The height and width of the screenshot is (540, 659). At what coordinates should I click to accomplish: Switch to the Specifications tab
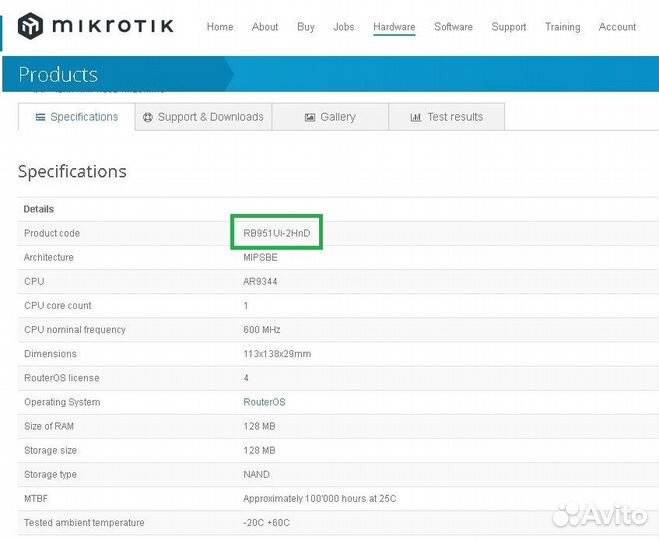point(76,117)
